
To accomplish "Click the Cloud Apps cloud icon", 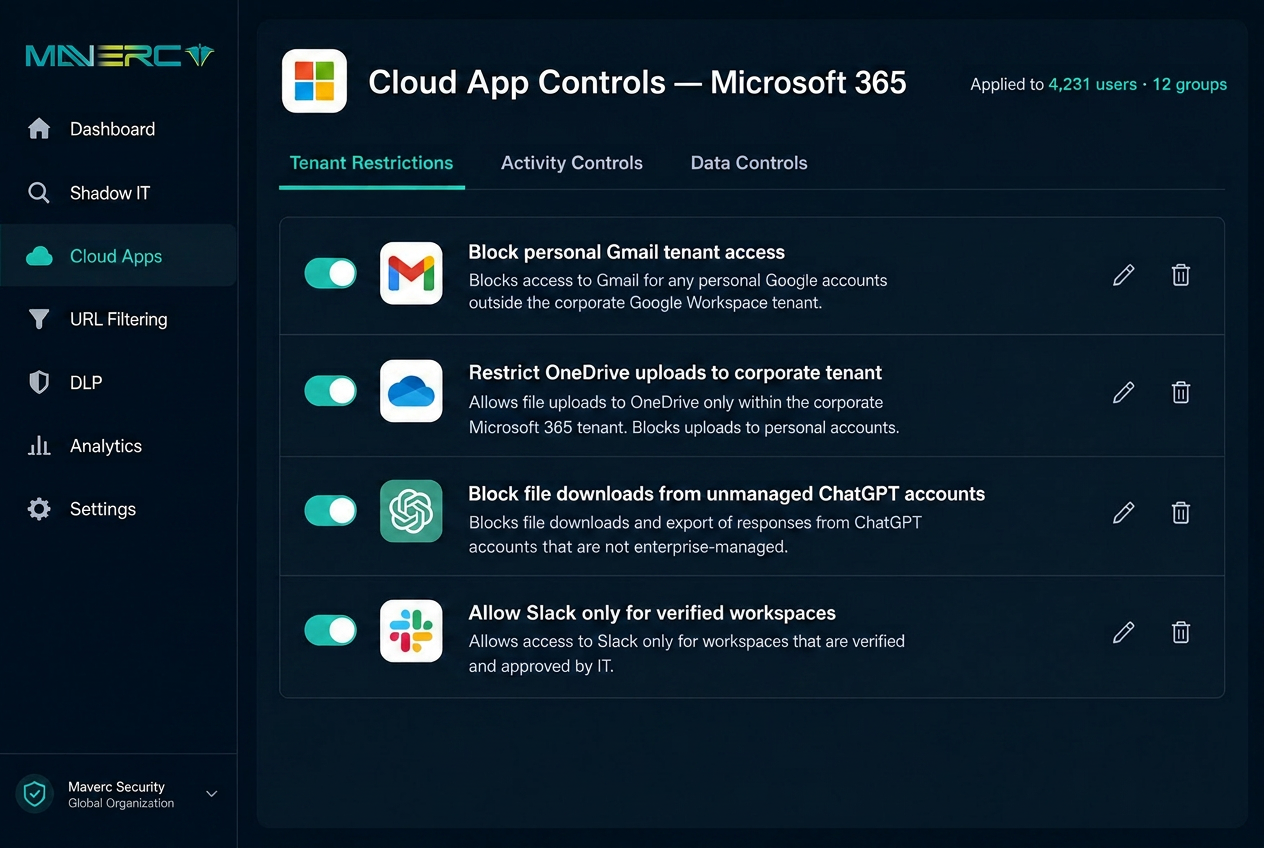I will (39, 257).
